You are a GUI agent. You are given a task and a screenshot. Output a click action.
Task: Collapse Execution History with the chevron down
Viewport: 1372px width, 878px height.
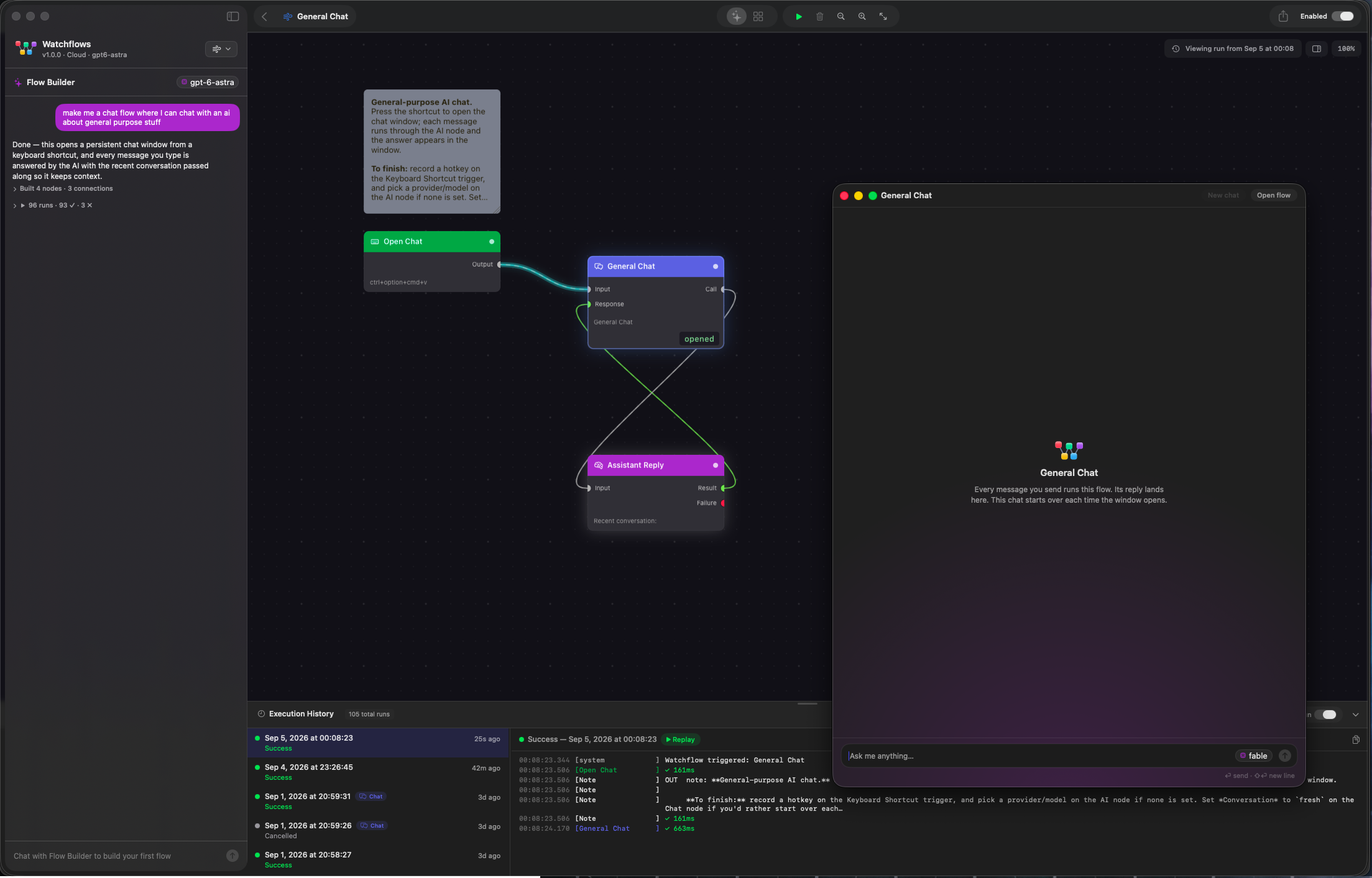coord(1356,715)
